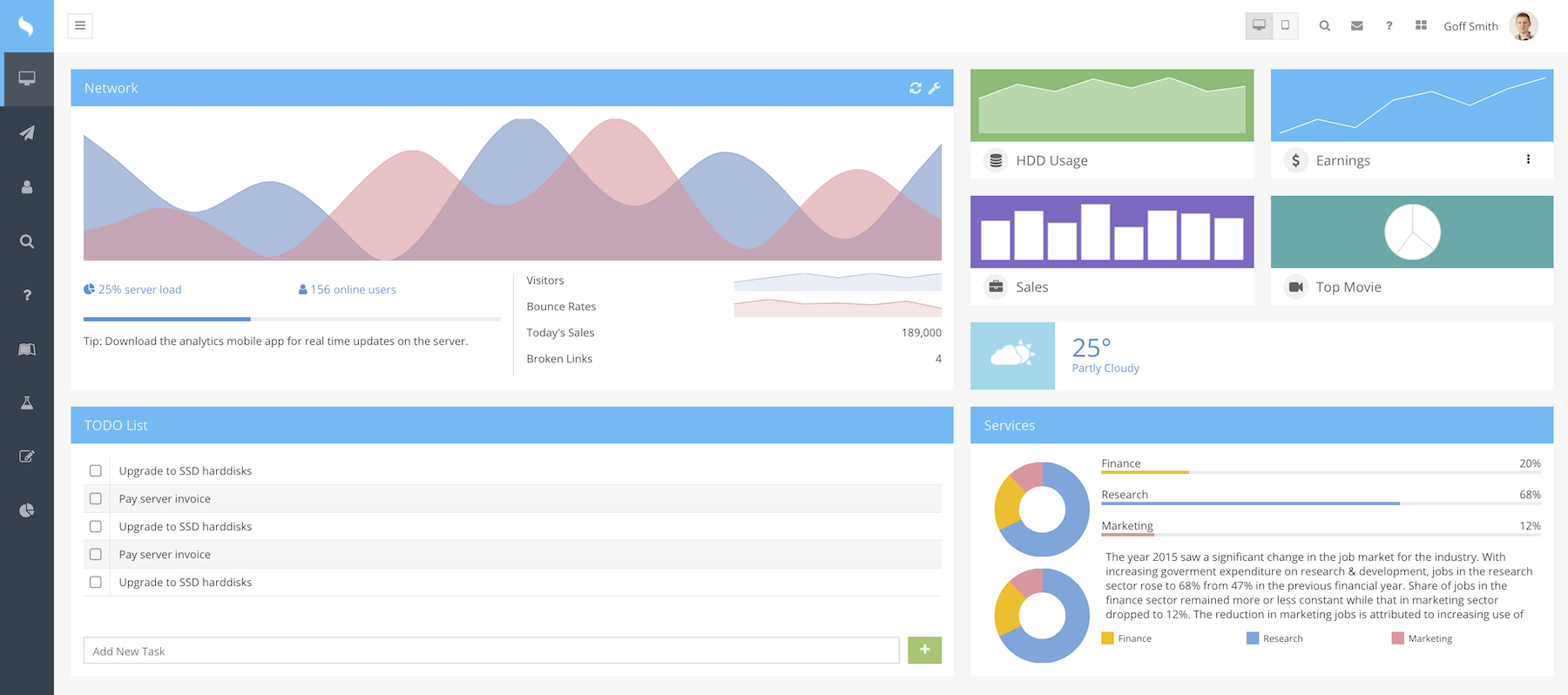The image size is (1568, 695).
Task: Open the user profile sidebar icon
Action: pos(27,187)
